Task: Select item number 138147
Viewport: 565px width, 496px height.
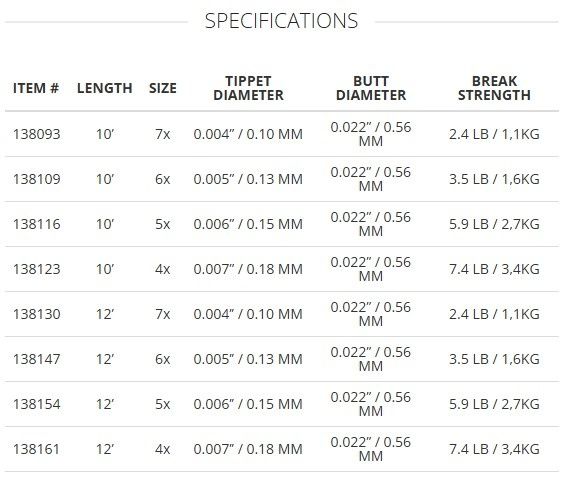Action: point(36,359)
